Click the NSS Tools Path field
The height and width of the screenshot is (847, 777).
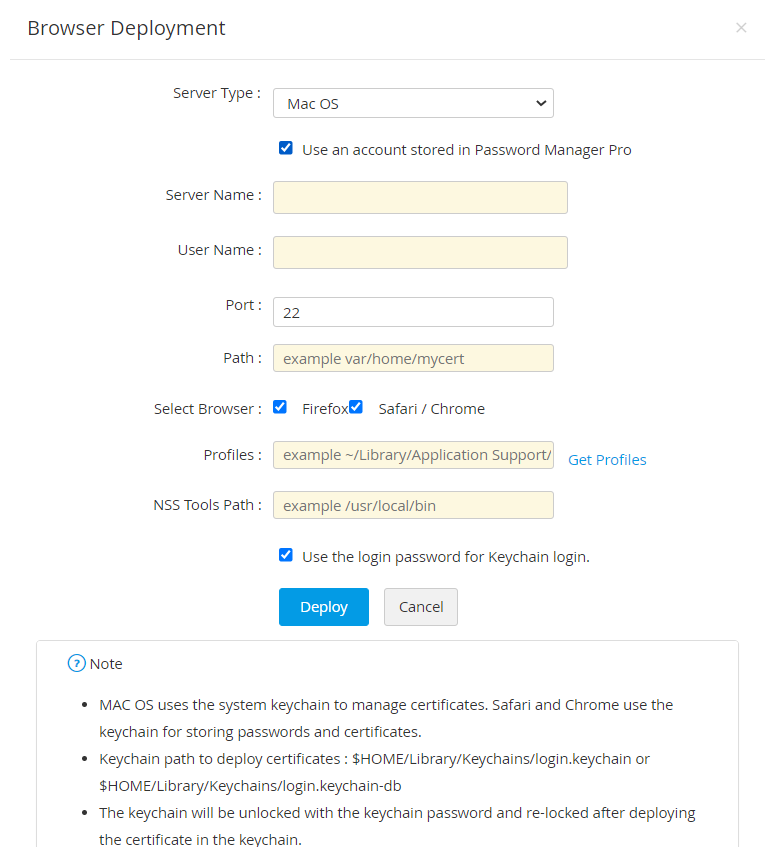(x=413, y=505)
